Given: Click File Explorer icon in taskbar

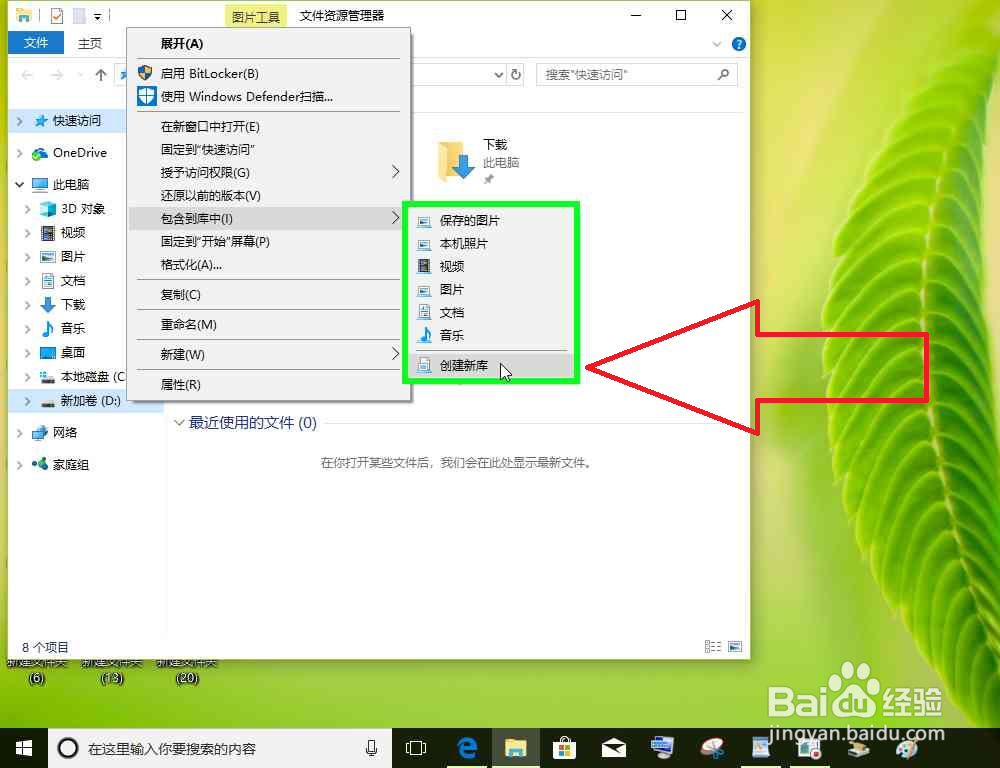Looking at the screenshot, I should click(x=515, y=748).
